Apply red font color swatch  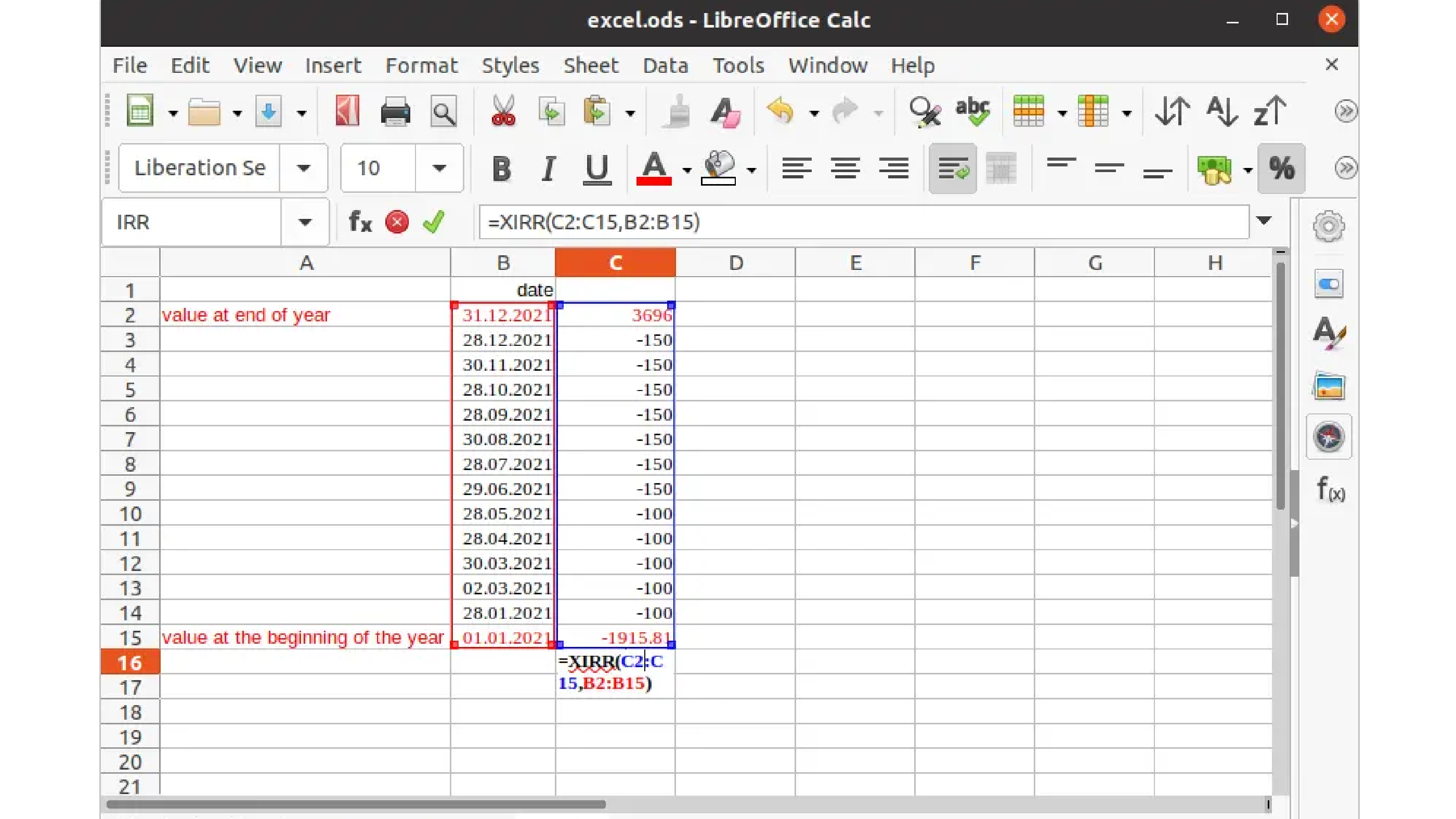click(654, 168)
